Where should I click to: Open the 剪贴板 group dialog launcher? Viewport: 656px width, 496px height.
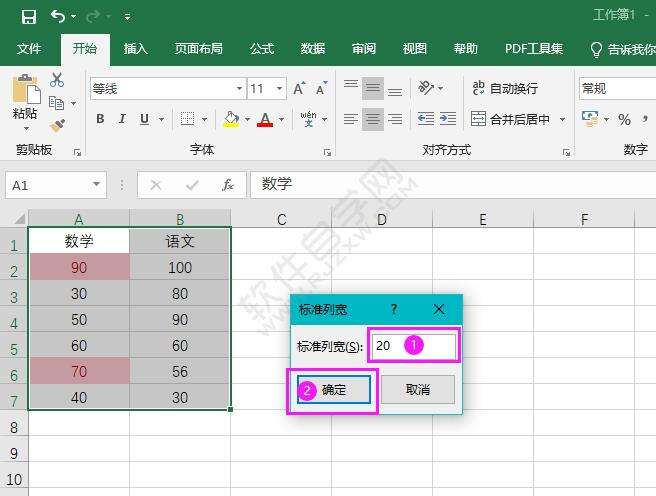point(77,153)
